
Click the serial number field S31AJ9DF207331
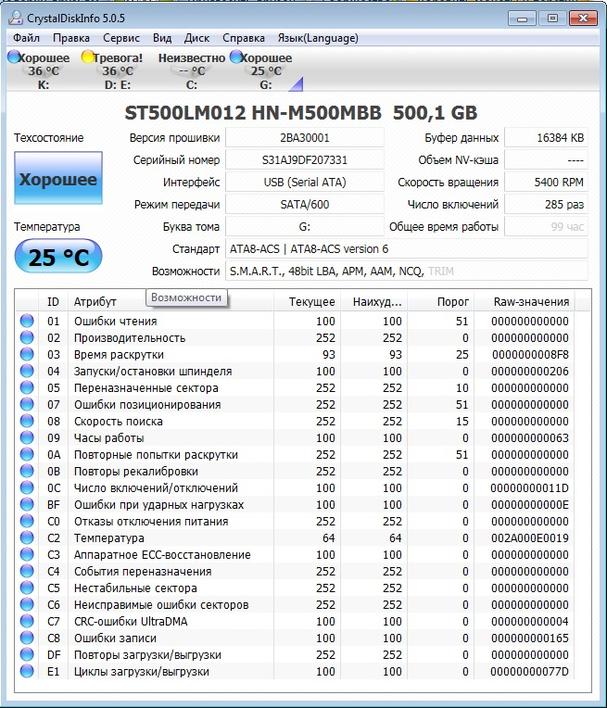[x=305, y=160]
